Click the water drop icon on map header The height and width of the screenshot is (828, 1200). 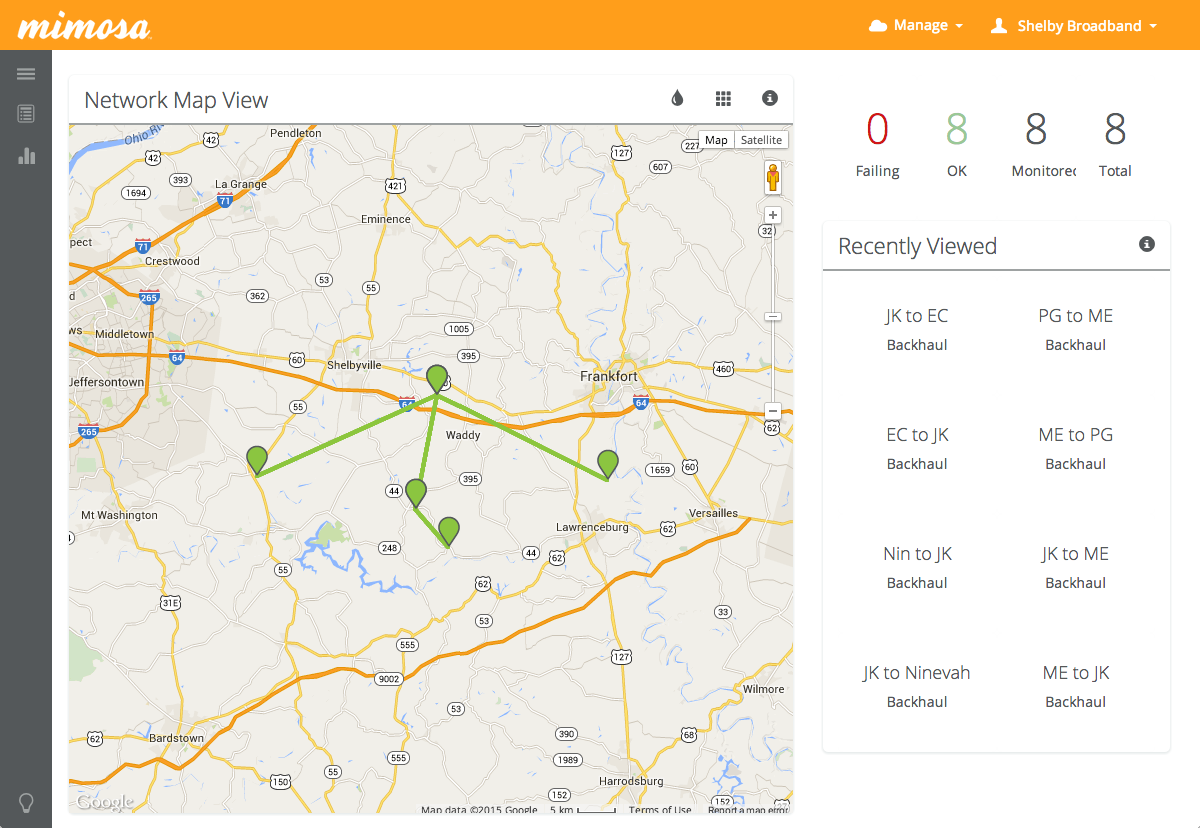point(677,98)
